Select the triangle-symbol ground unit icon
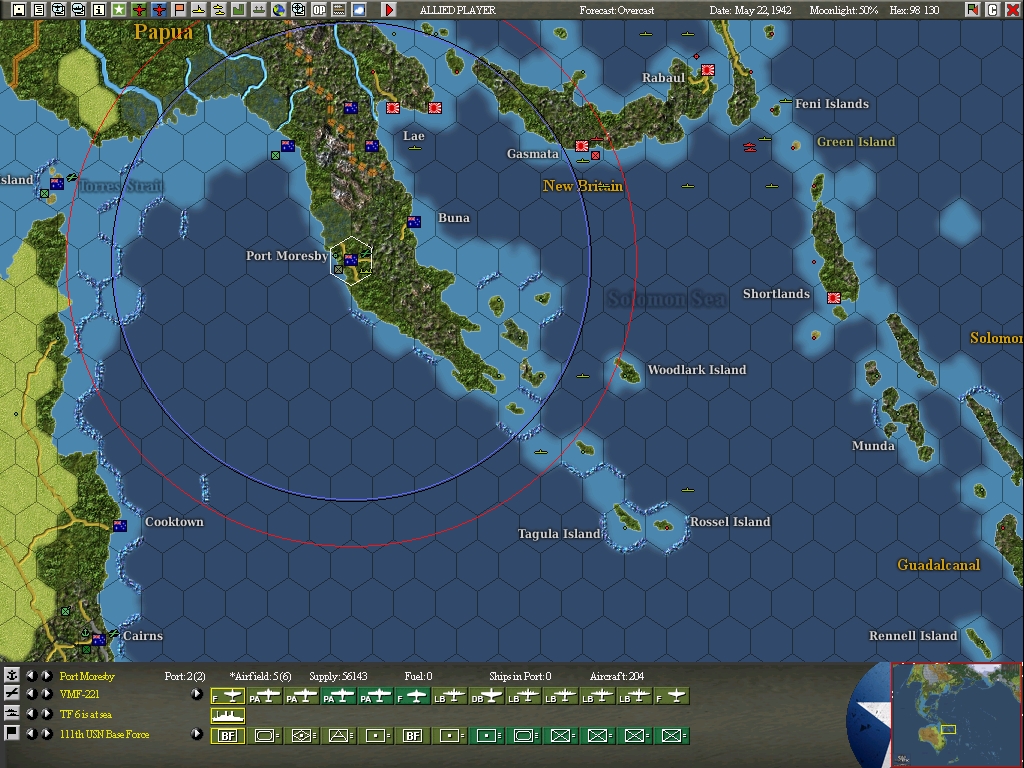Viewport: 1024px width, 768px height. (338, 735)
